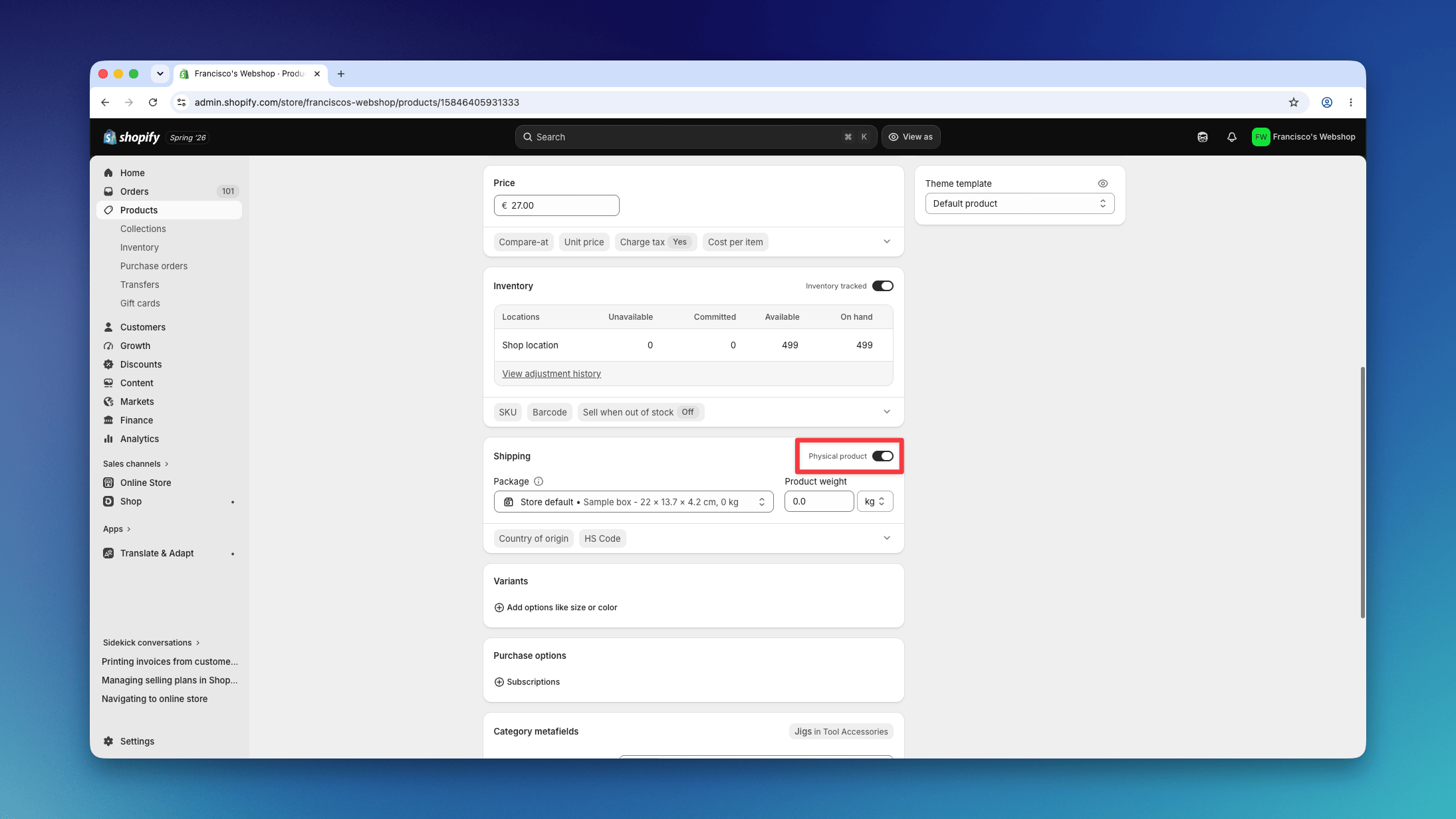
Task: Click Jigs in Tool Accessories category tag
Action: (x=841, y=731)
